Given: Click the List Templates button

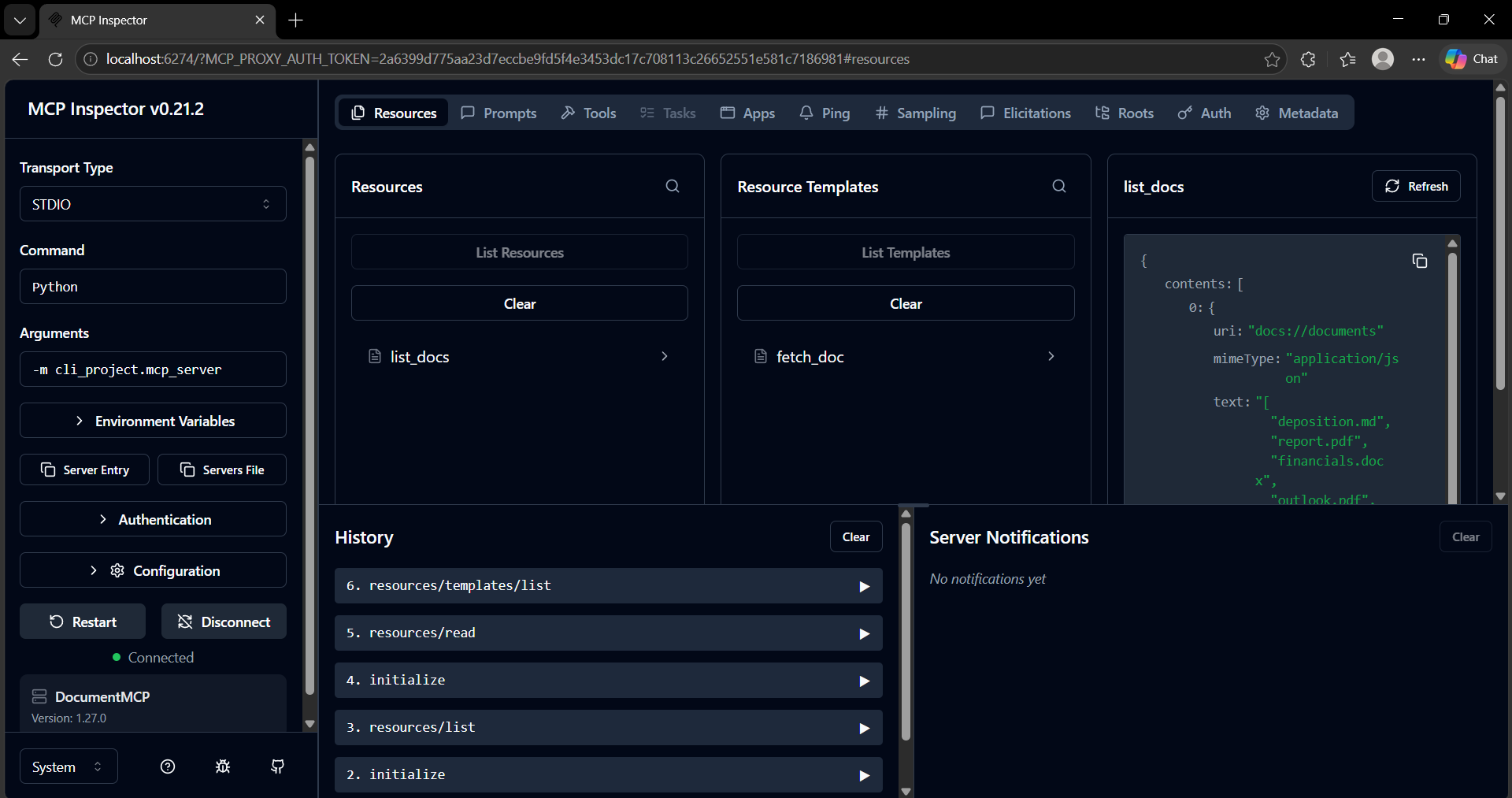Looking at the screenshot, I should click(x=906, y=252).
